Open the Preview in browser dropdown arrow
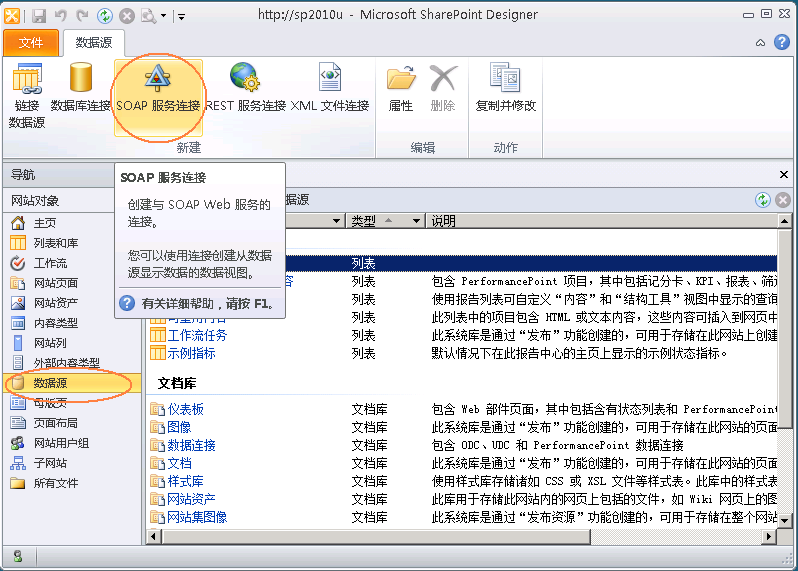Image resolution: width=798 pixels, height=571 pixels. [x=163, y=16]
